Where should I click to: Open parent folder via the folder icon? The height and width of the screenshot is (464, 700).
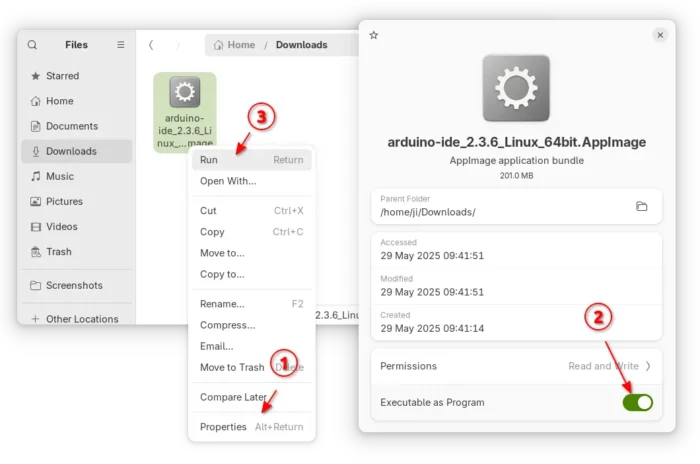click(x=642, y=206)
